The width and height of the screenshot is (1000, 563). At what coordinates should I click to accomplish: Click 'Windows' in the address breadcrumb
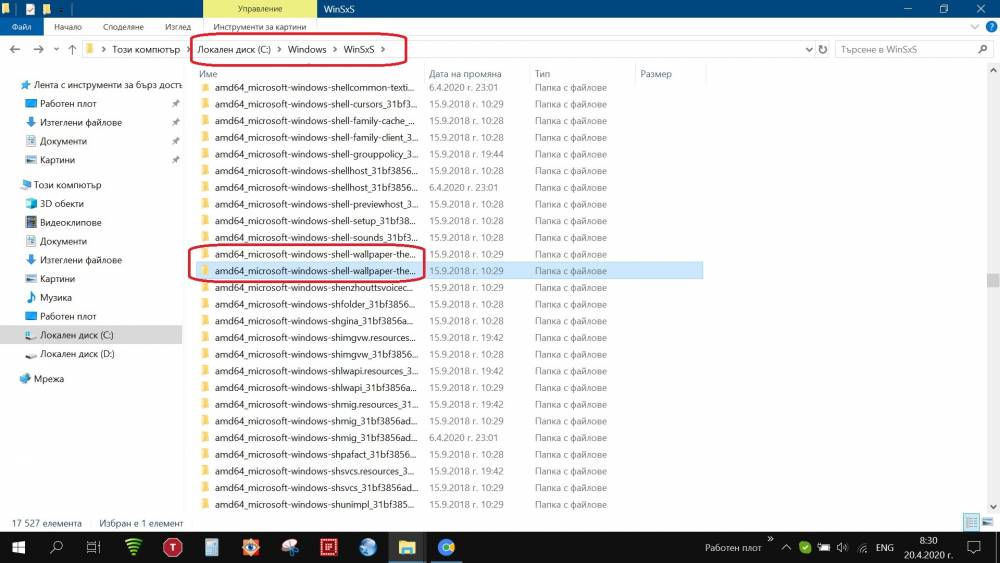[x=307, y=49]
